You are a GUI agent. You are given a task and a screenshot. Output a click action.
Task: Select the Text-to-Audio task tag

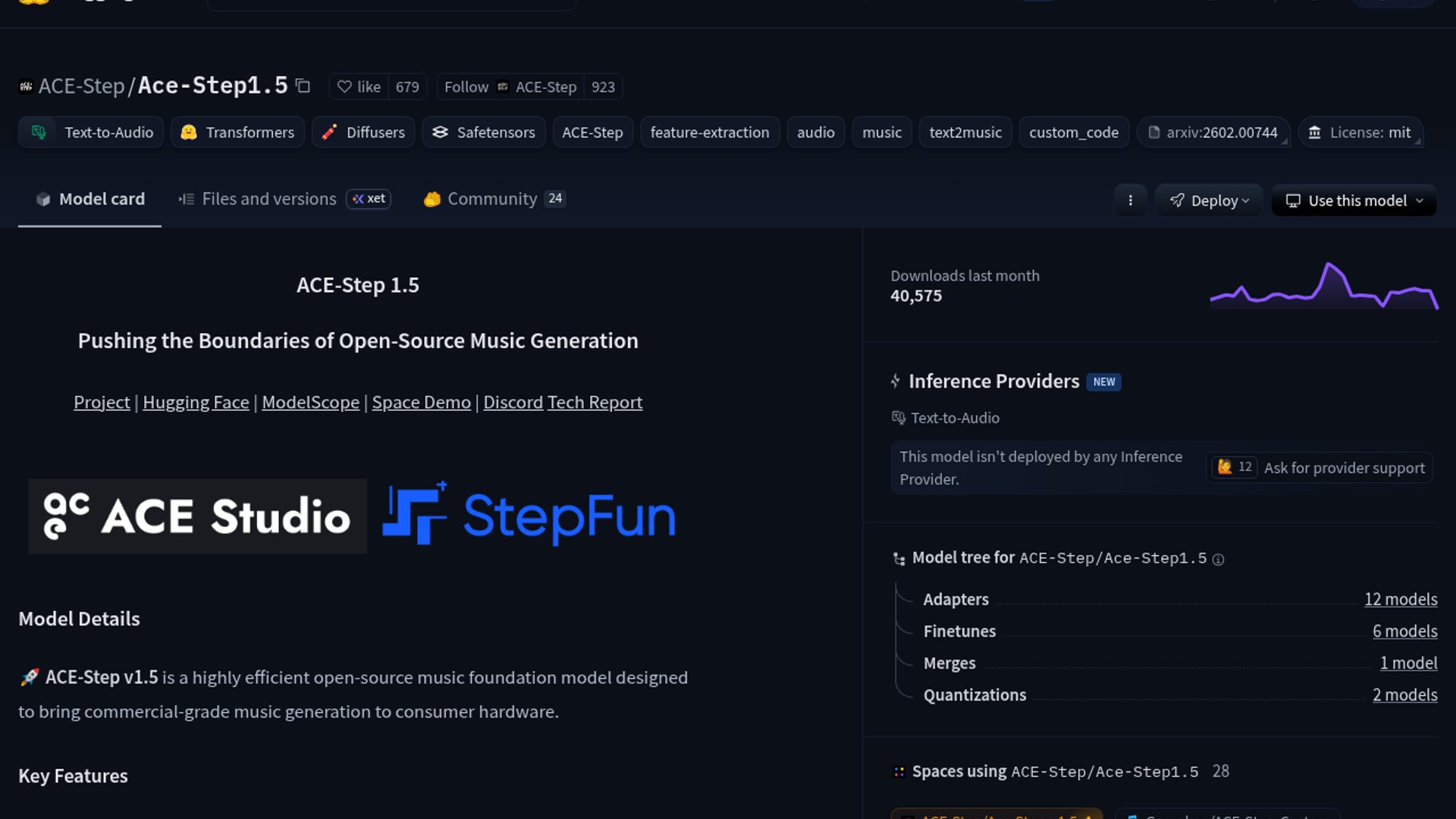point(91,132)
